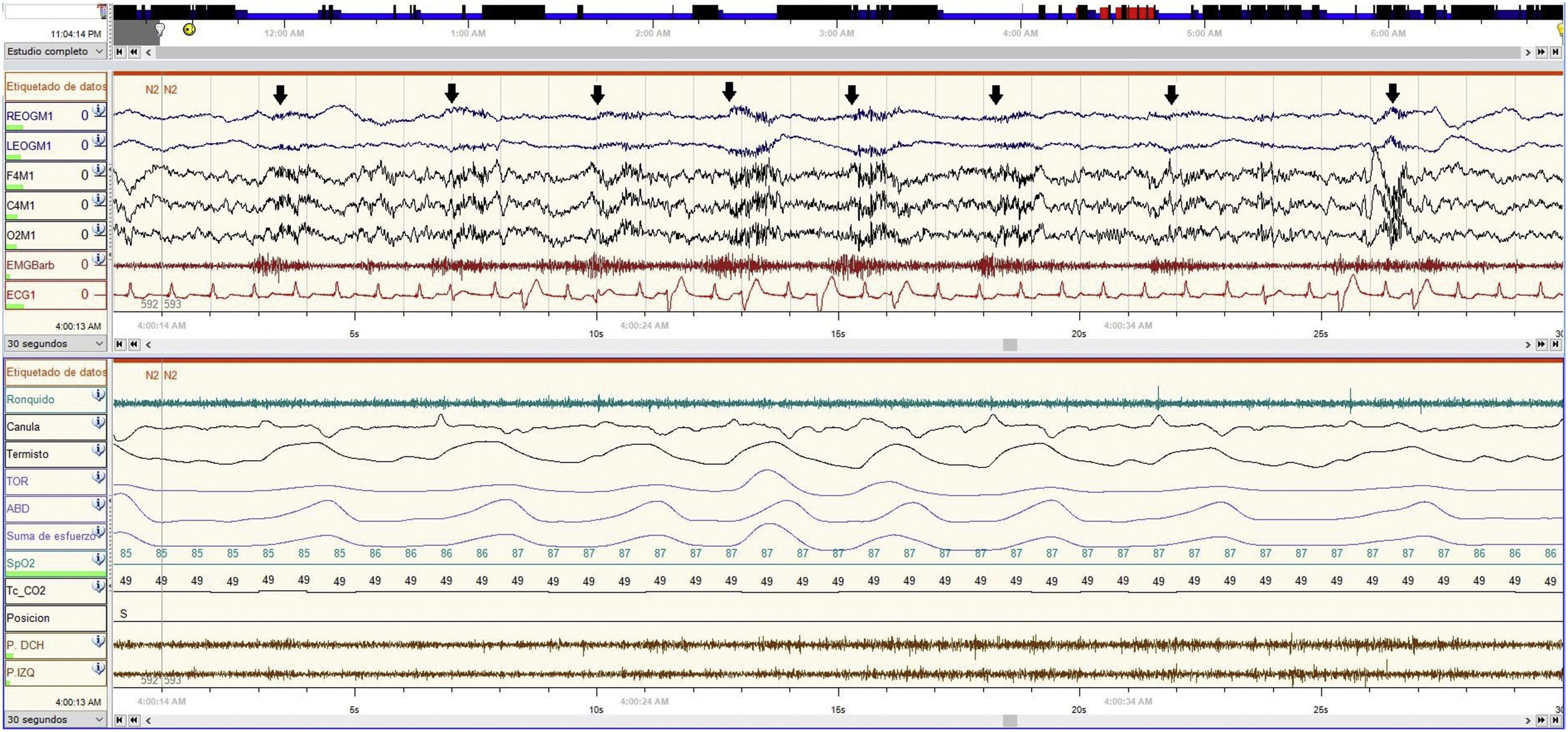Viewport: 1568px width, 732px height.
Task: Click info icon for SpO2 channel
Action: [x=98, y=559]
